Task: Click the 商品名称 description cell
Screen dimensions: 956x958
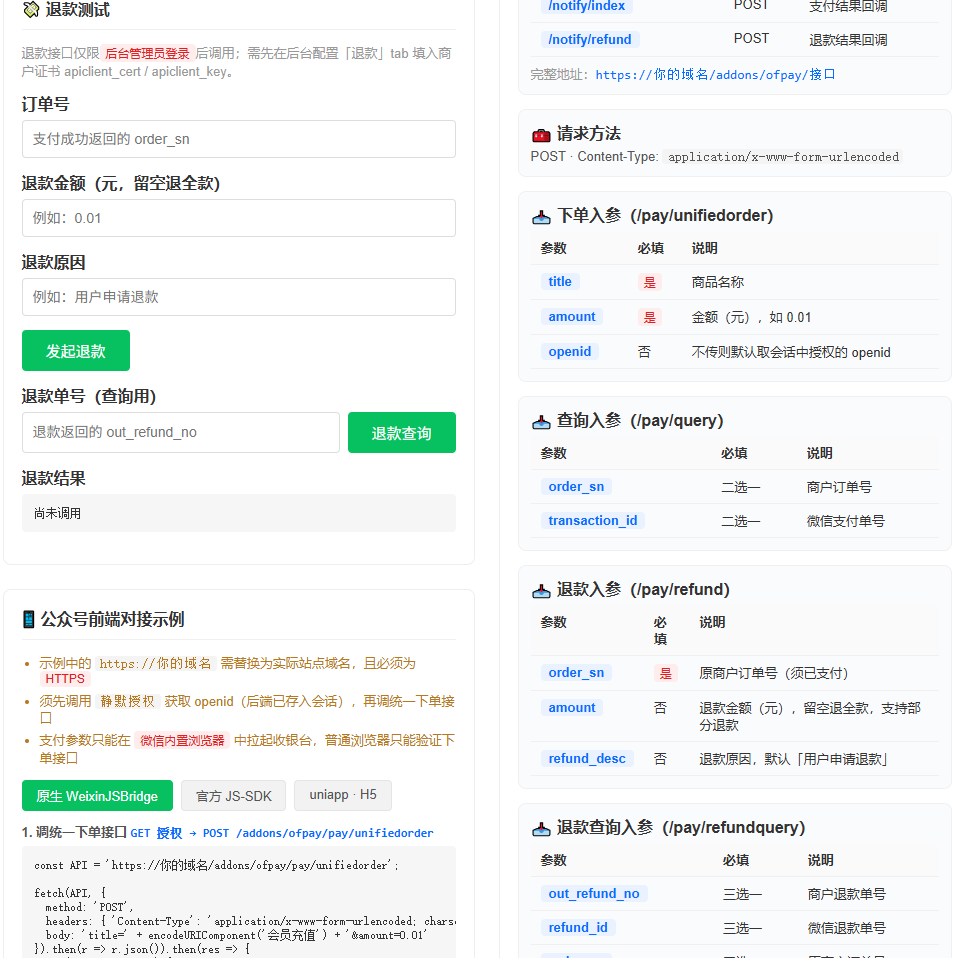Action: [718, 282]
